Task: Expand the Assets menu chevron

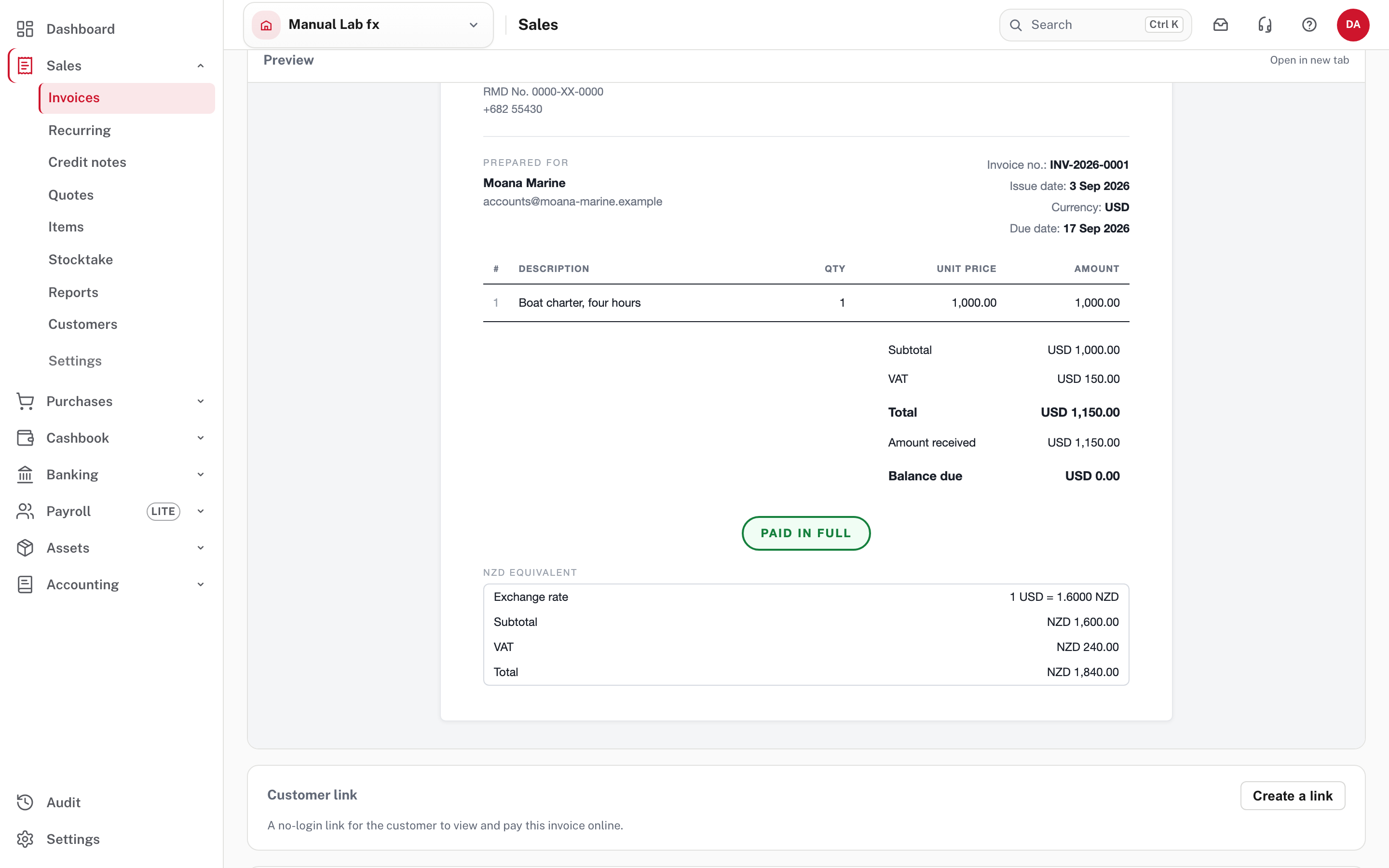Action: [x=201, y=548]
